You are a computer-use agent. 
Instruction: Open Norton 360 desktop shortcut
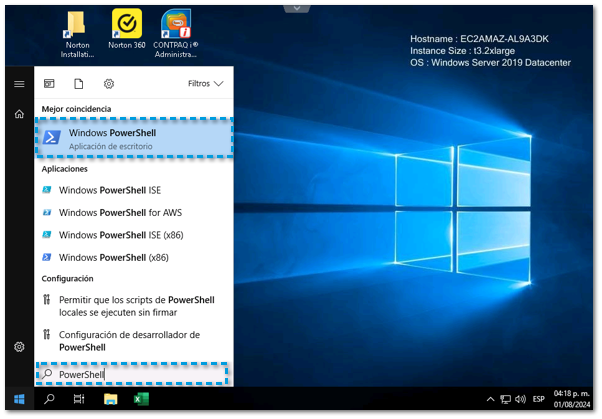click(x=126, y=32)
